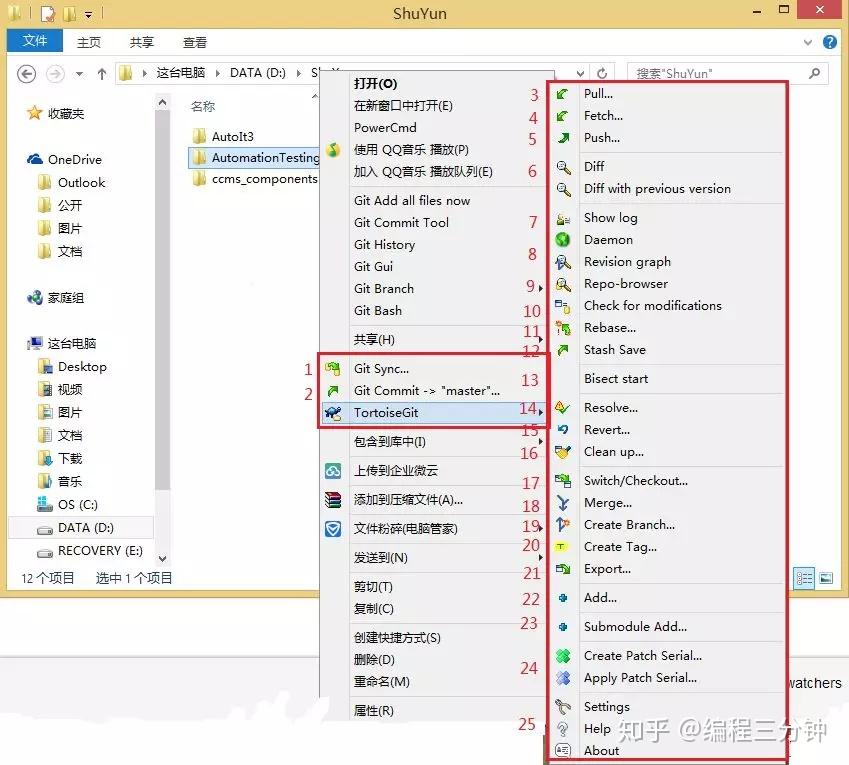Image resolution: width=849 pixels, height=765 pixels.
Task: Select Git History entry
Action: [x=384, y=245]
